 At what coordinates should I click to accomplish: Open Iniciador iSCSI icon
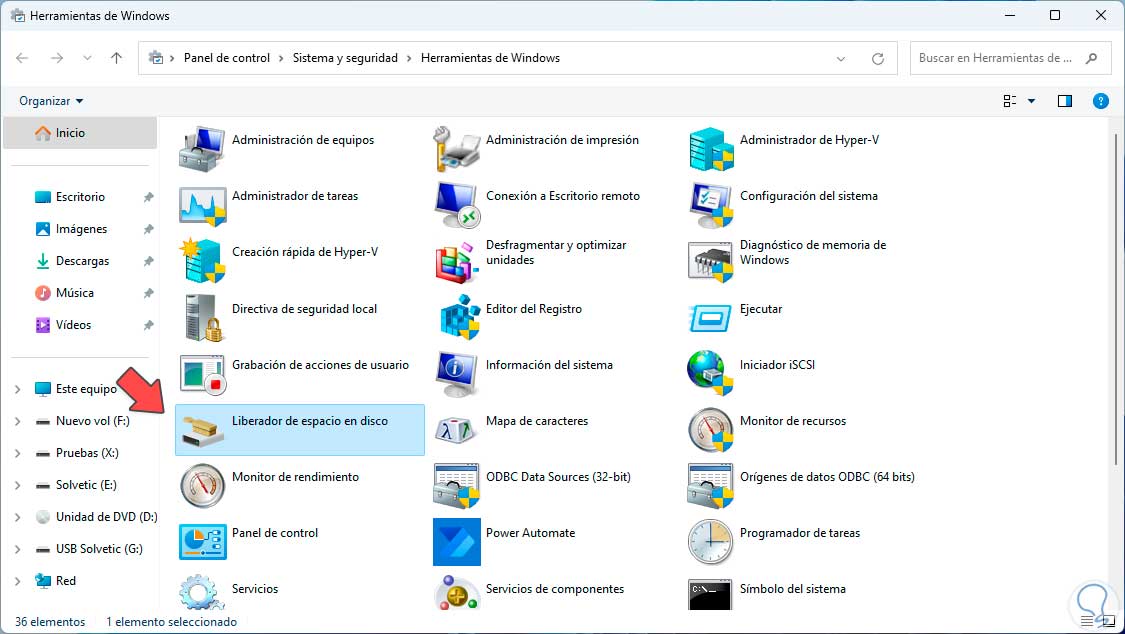coord(711,373)
